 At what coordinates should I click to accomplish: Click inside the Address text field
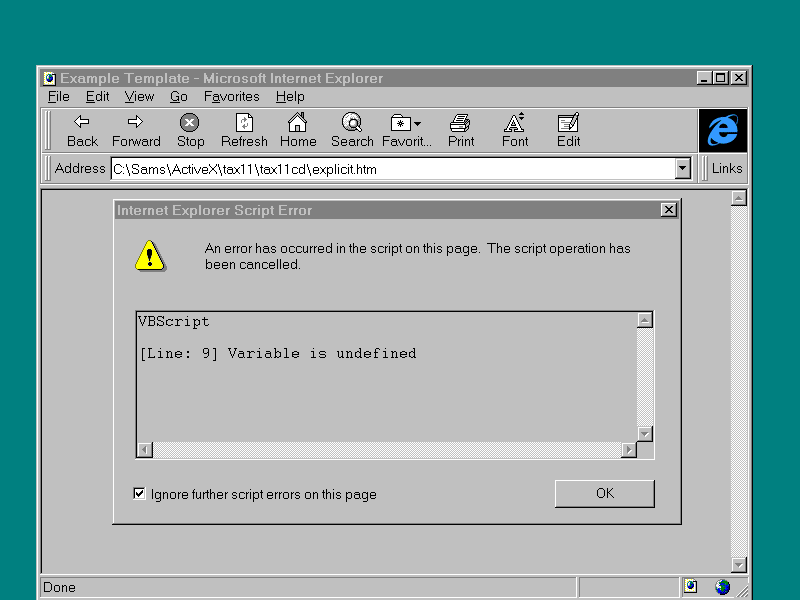point(390,169)
